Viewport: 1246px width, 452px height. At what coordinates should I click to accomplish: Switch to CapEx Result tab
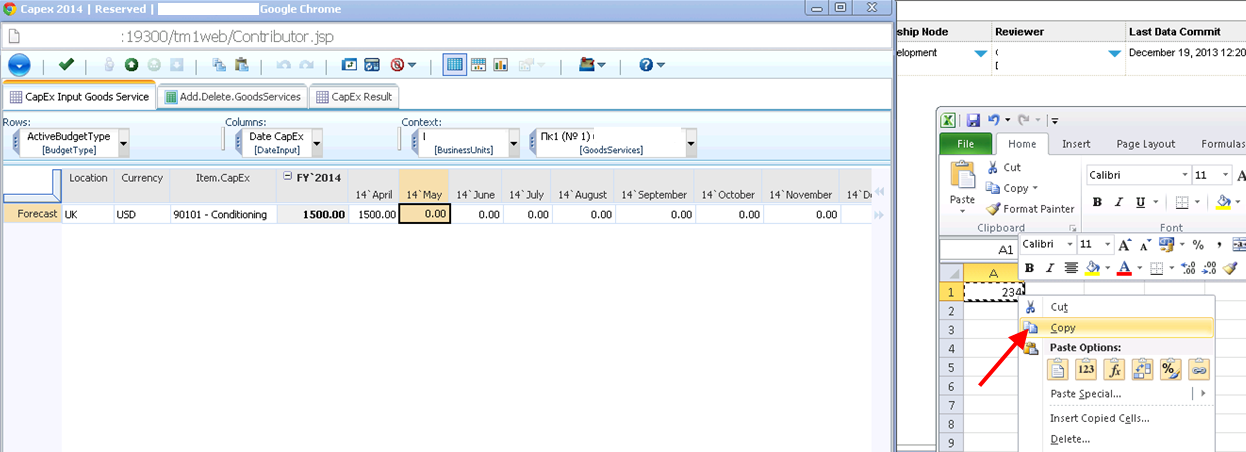click(x=355, y=97)
